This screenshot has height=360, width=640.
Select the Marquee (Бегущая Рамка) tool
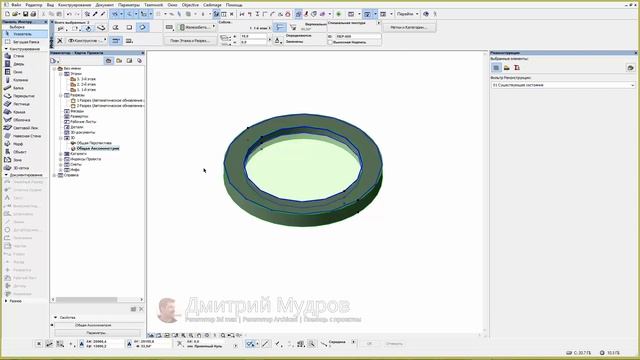point(26,42)
